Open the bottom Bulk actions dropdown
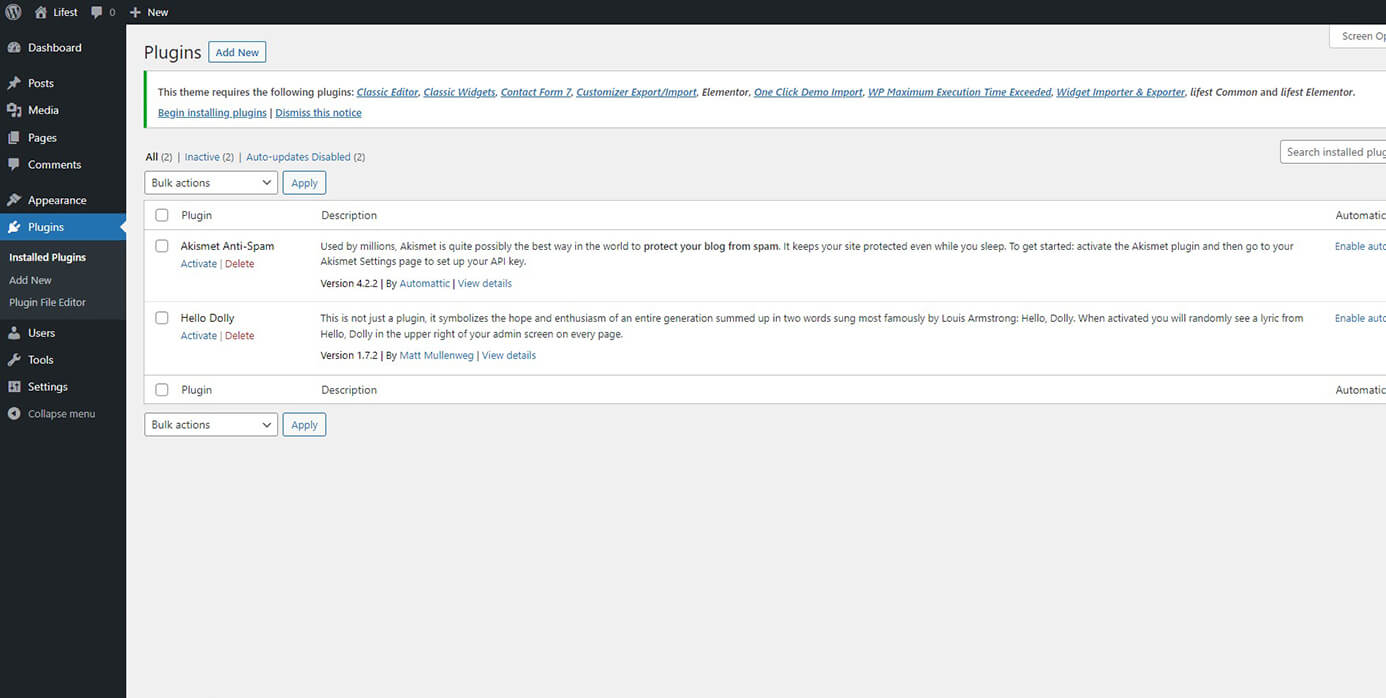 211,425
